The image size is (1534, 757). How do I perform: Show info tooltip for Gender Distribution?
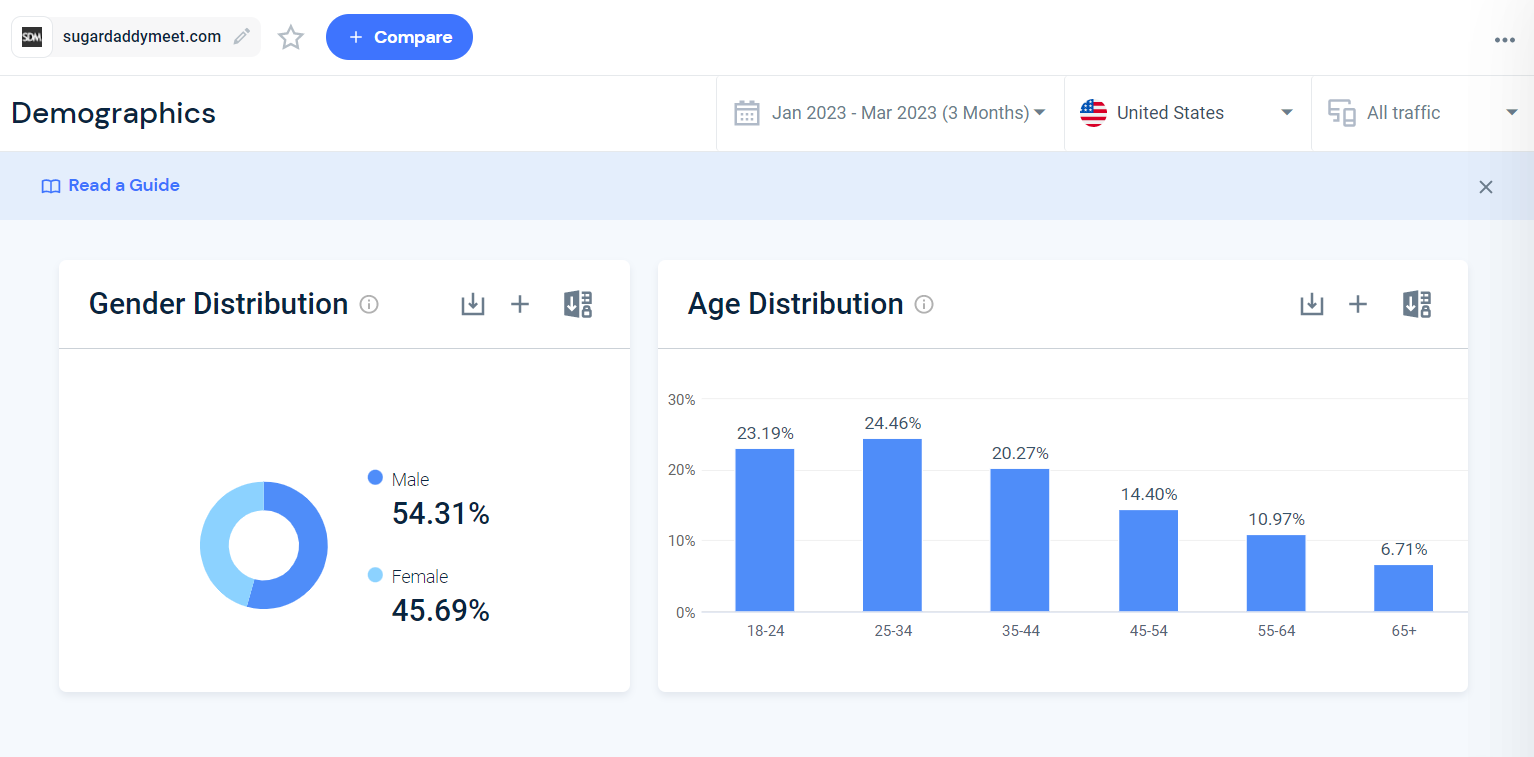(x=369, y=304)
